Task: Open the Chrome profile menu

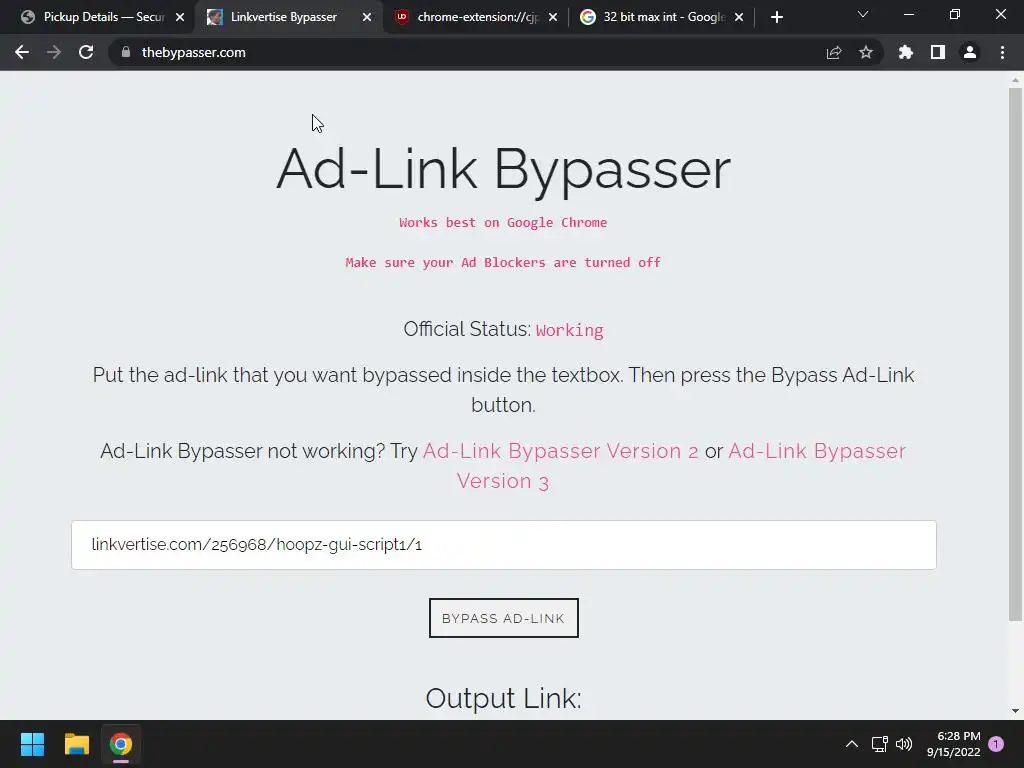Action: 970,52
